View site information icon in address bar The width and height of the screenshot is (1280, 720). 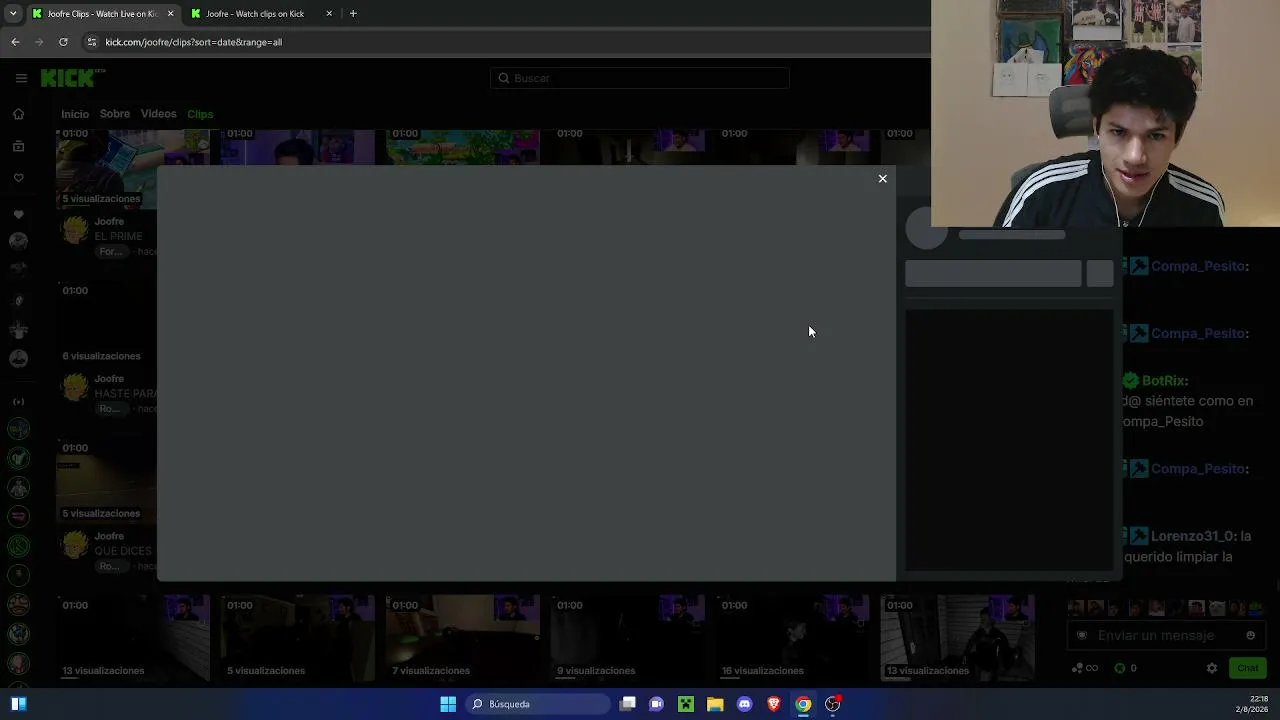[x=91, y=42]
